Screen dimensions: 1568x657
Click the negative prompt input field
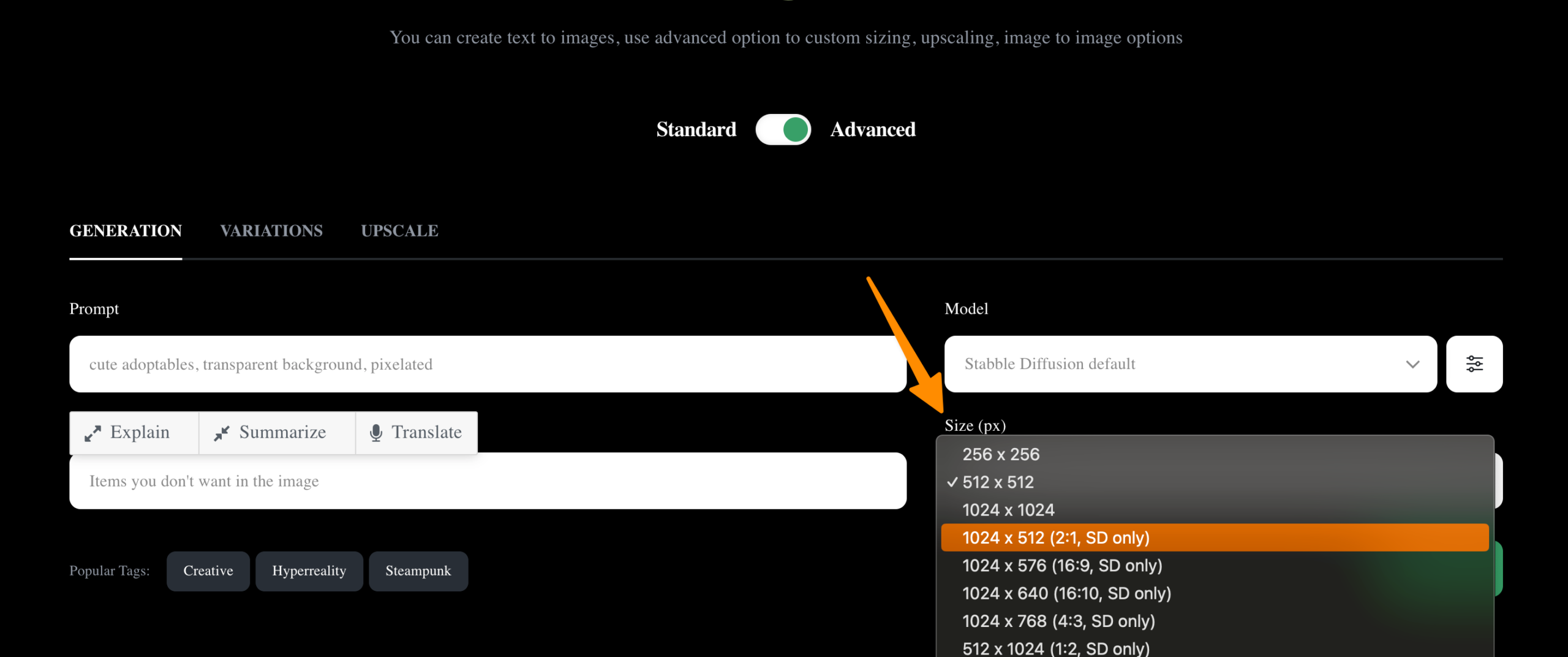coord(488,481)
